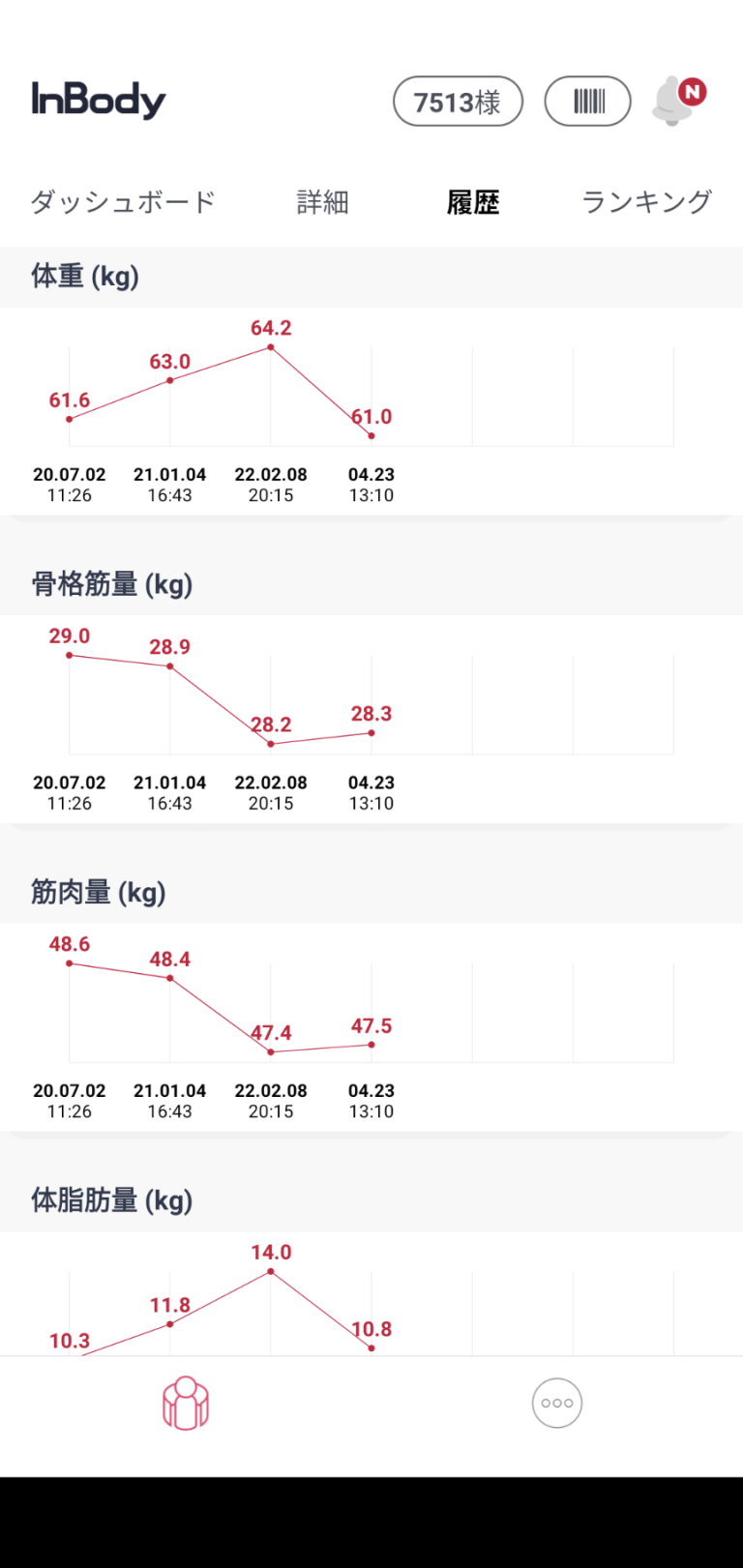The width and height of the screenshot is (743, 1568).
Task: Open the barcode scanner button
Action: click(x=588, y=102)
